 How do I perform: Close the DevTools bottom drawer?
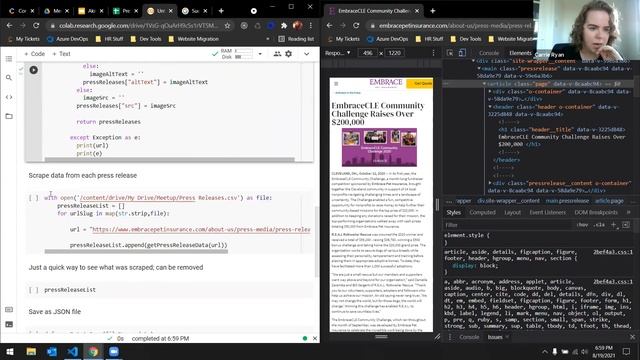[x=632, y=337]
